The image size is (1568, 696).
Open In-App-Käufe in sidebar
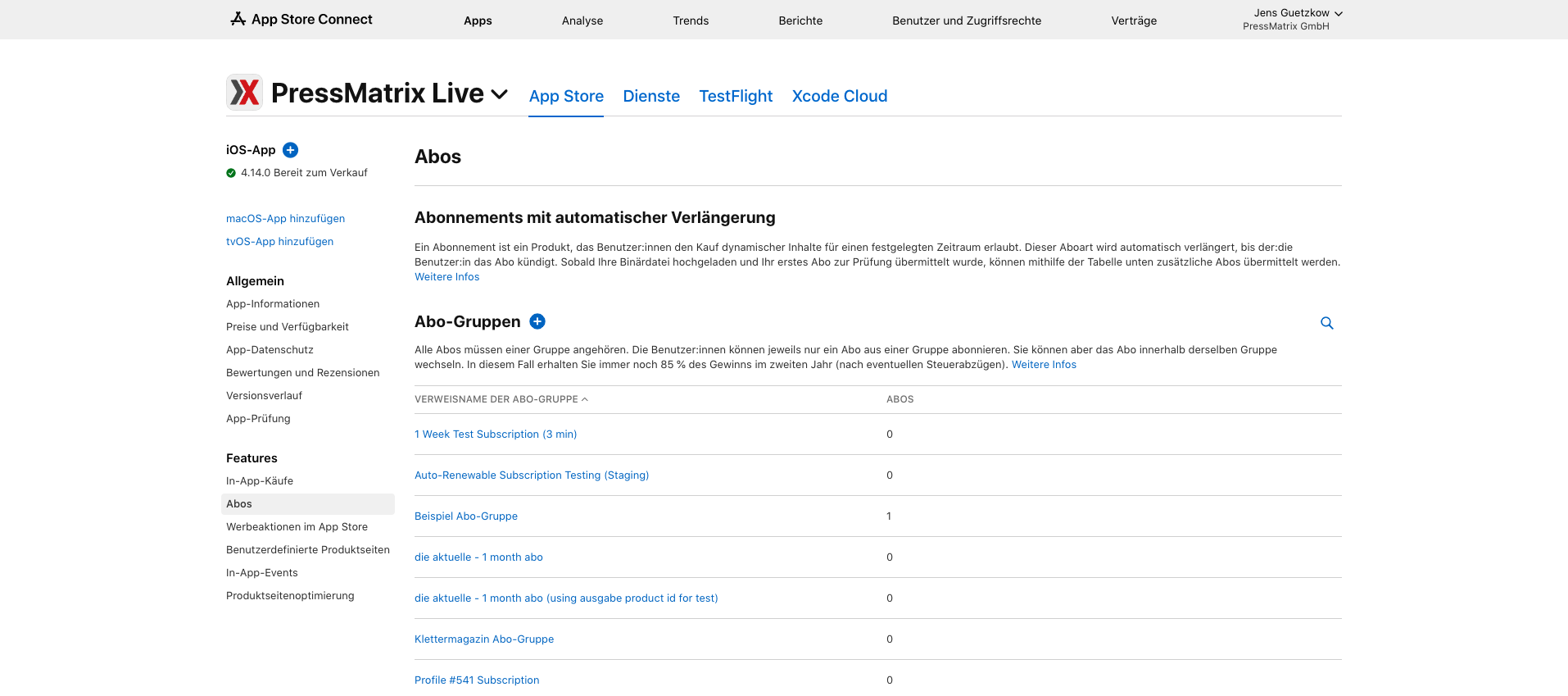260,481
